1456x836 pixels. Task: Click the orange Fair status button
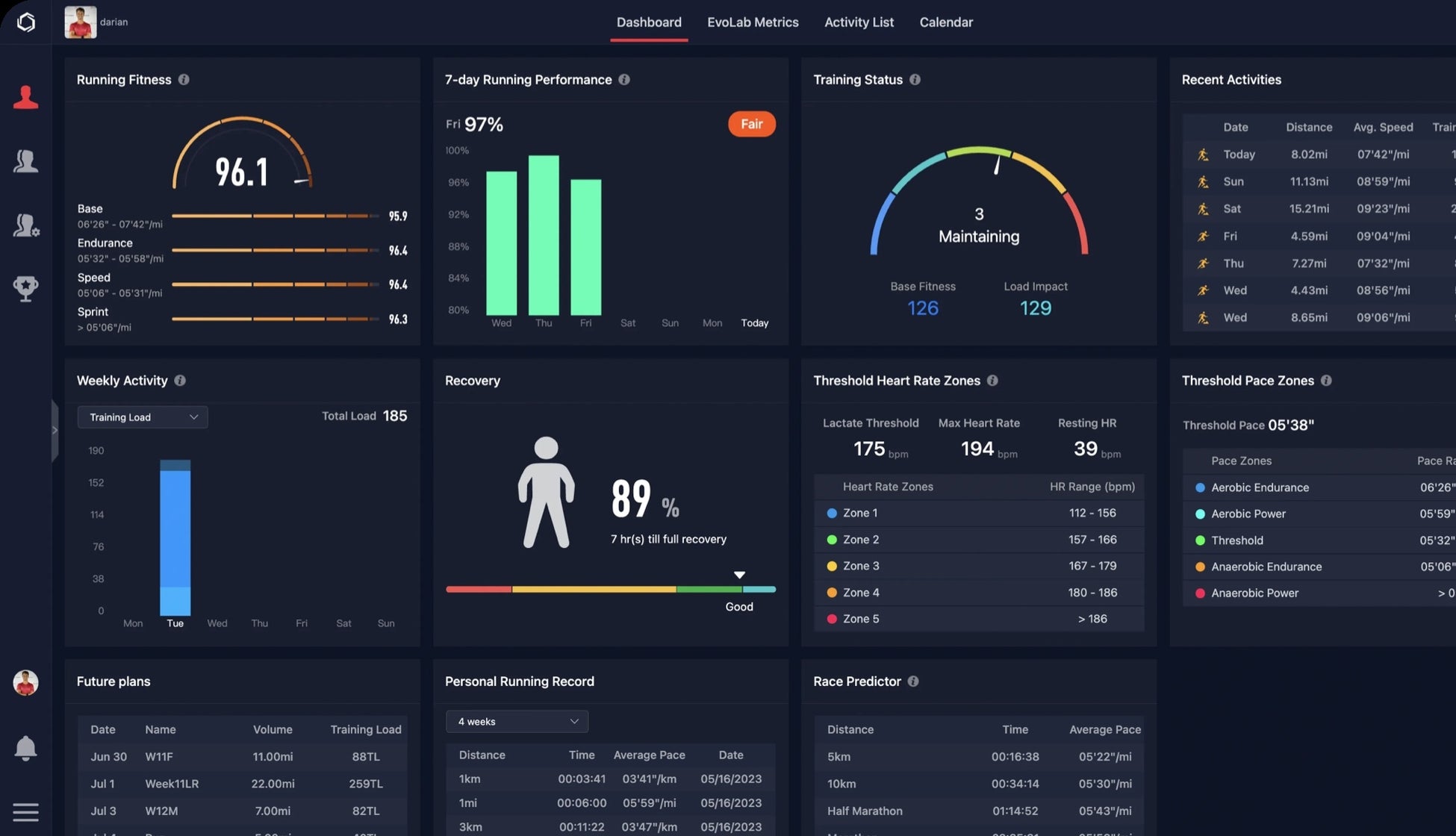click(751, 124)
